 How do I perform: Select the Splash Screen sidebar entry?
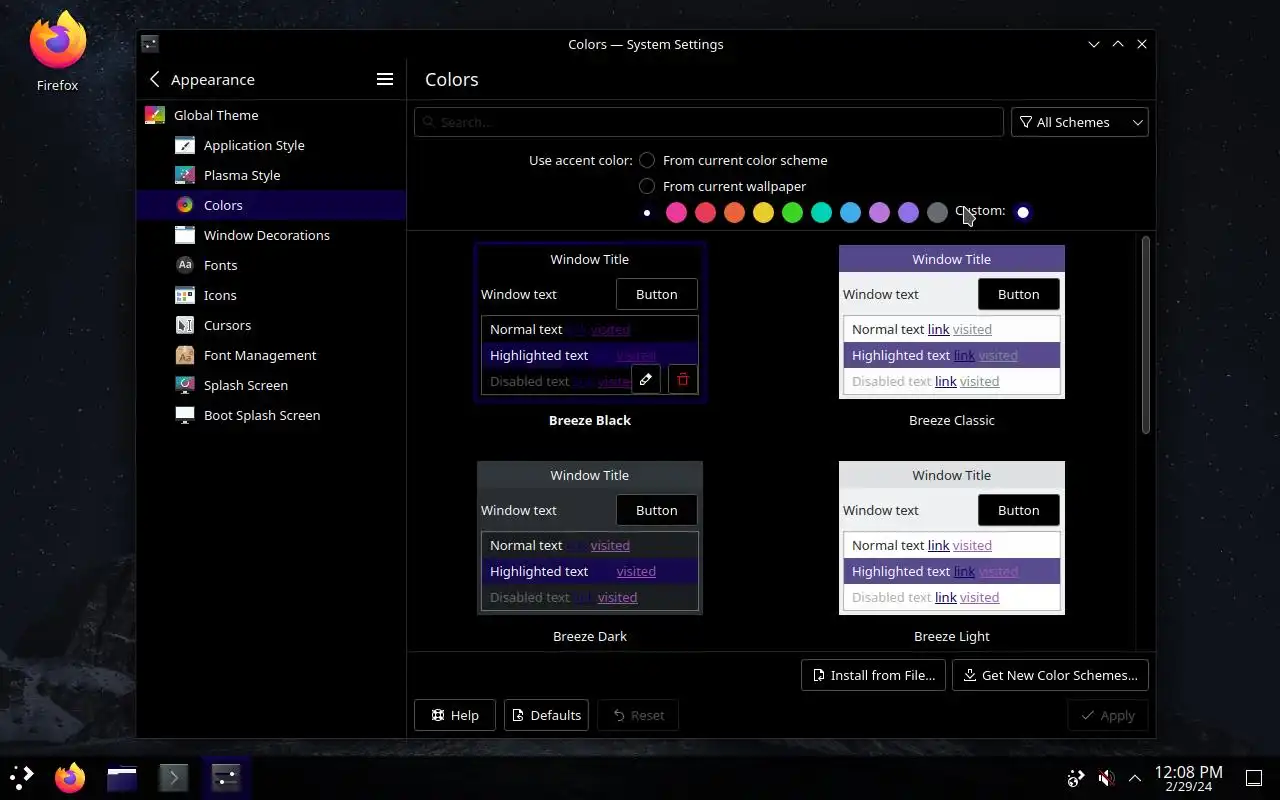(x=270, y=385)
